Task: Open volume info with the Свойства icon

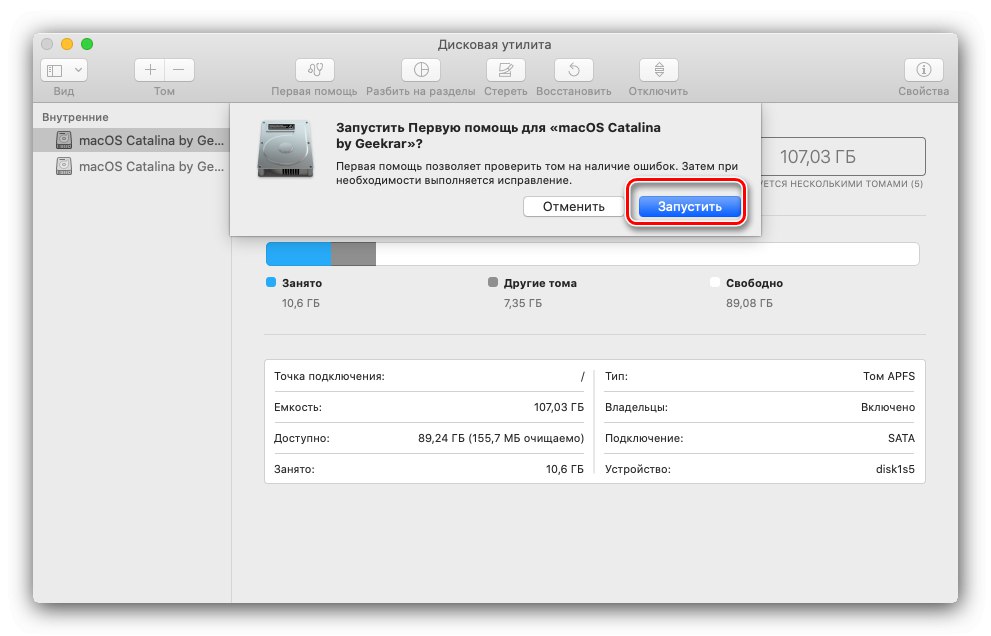Action: coord(922,69)
